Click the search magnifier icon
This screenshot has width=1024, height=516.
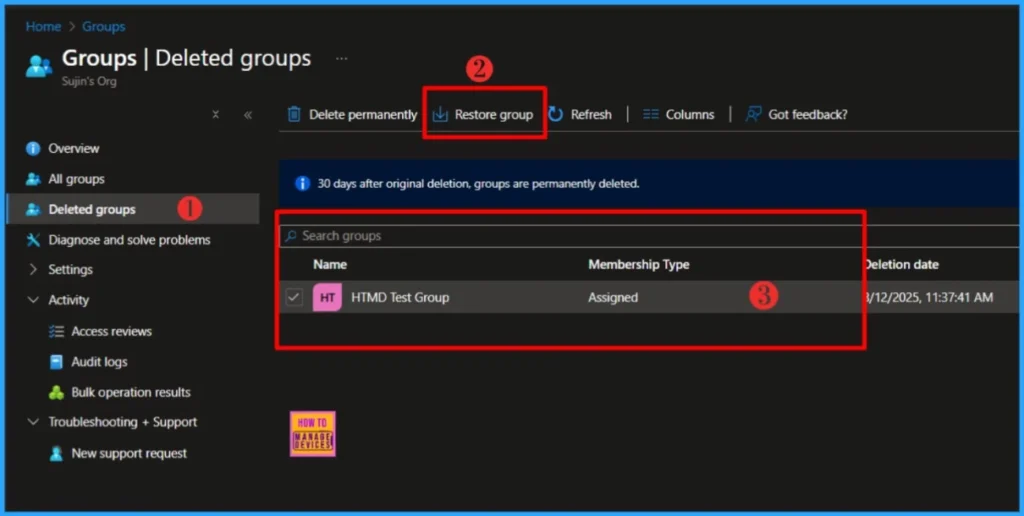tap(291, 236)
